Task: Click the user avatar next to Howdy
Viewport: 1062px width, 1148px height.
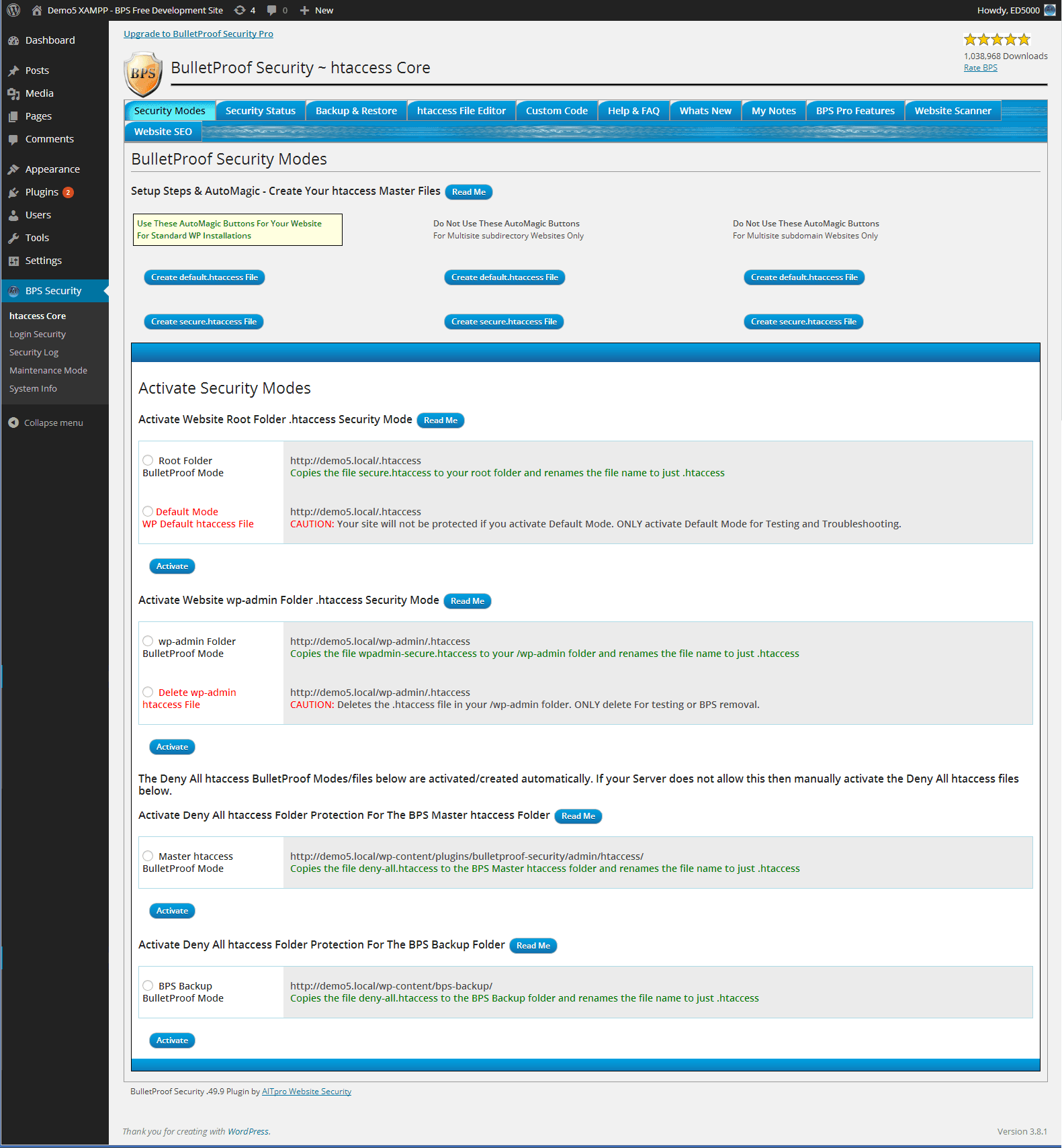Action: pos(1049,10)
